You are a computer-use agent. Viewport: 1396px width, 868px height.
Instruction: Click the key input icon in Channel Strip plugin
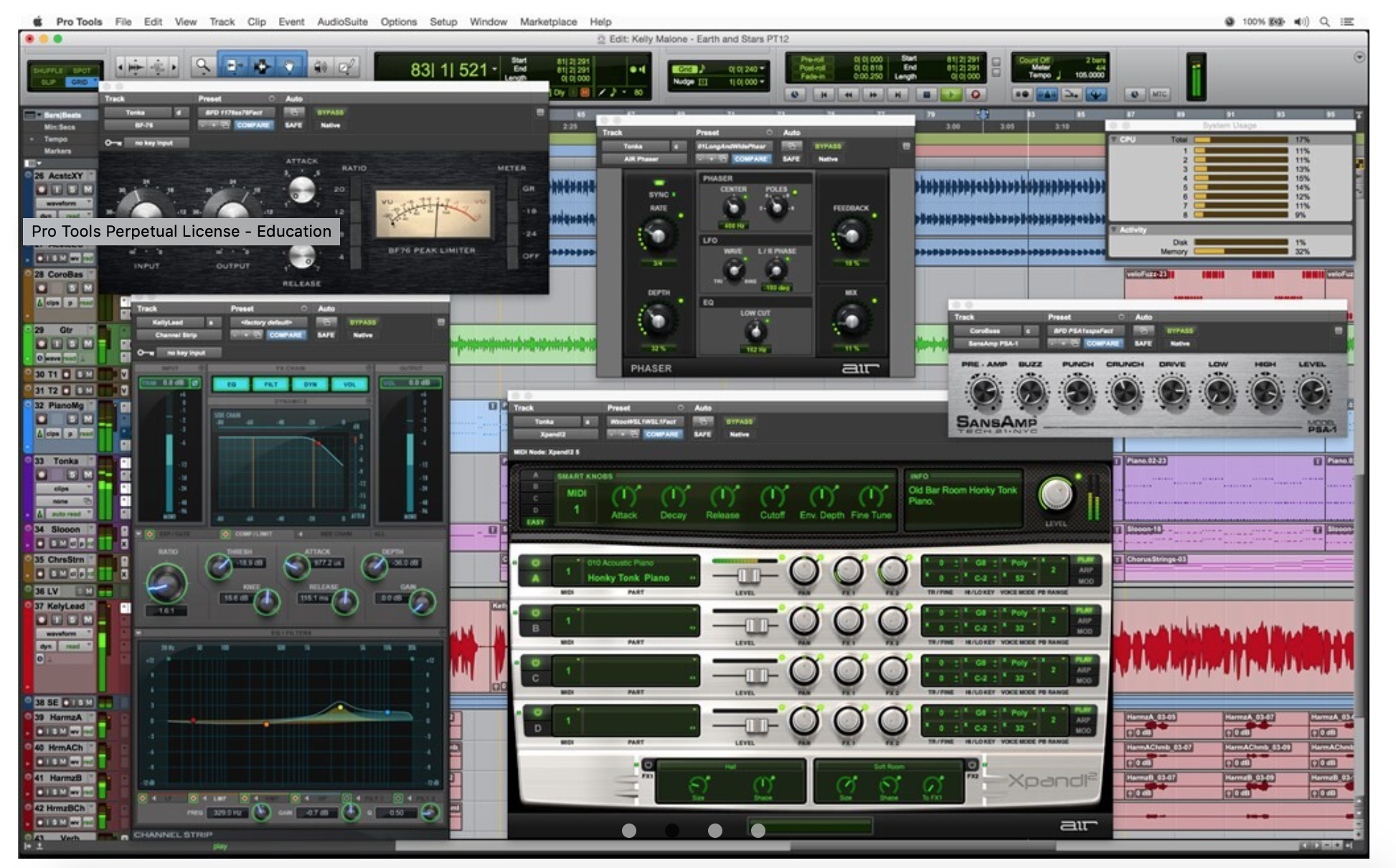(145, 352)
